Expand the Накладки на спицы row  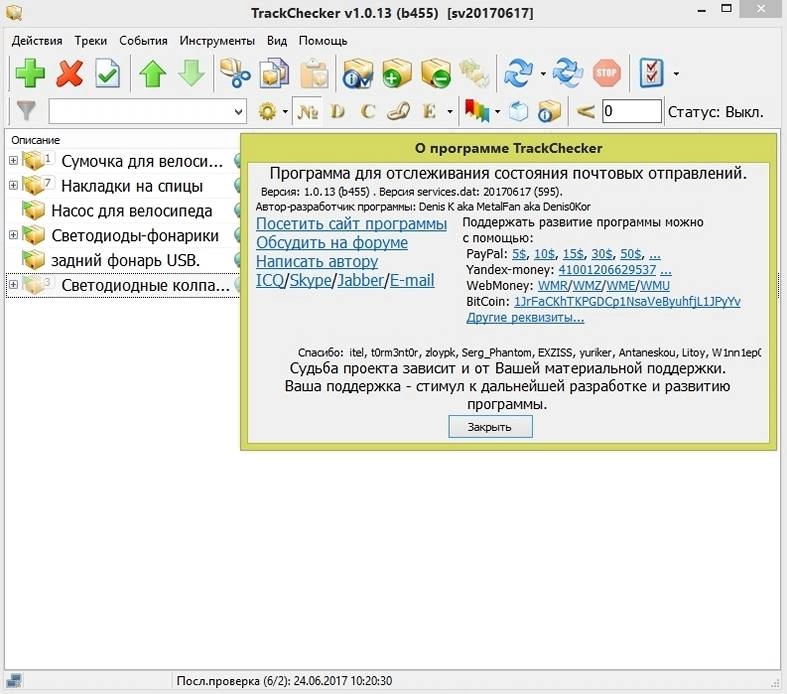coord(13,185)
